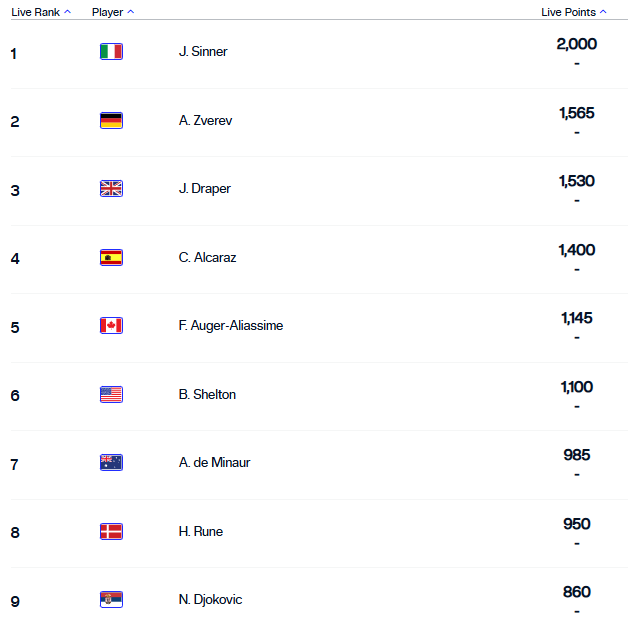Screen dimensions: 628x631
Task: Click the Australian flag beside A. de Minaur
Action: (x=111, y=462)
